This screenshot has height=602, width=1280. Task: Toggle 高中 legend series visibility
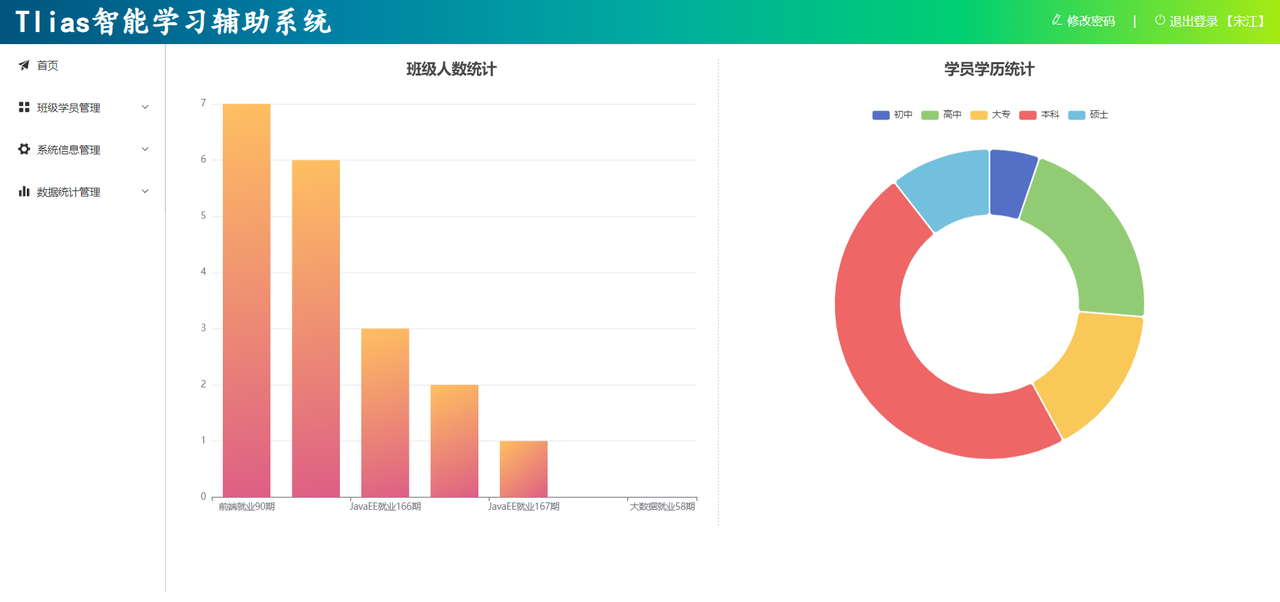click(941, 115)
